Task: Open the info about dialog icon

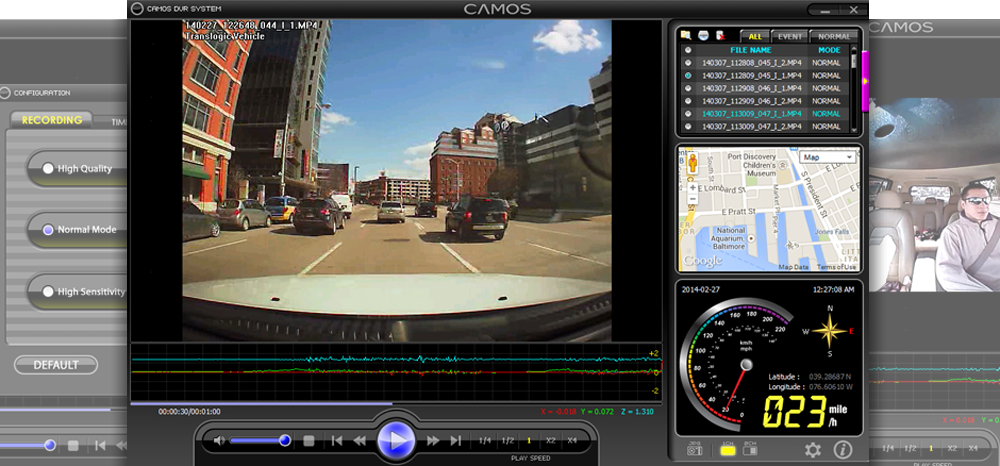Action: [x=842, y=449]
